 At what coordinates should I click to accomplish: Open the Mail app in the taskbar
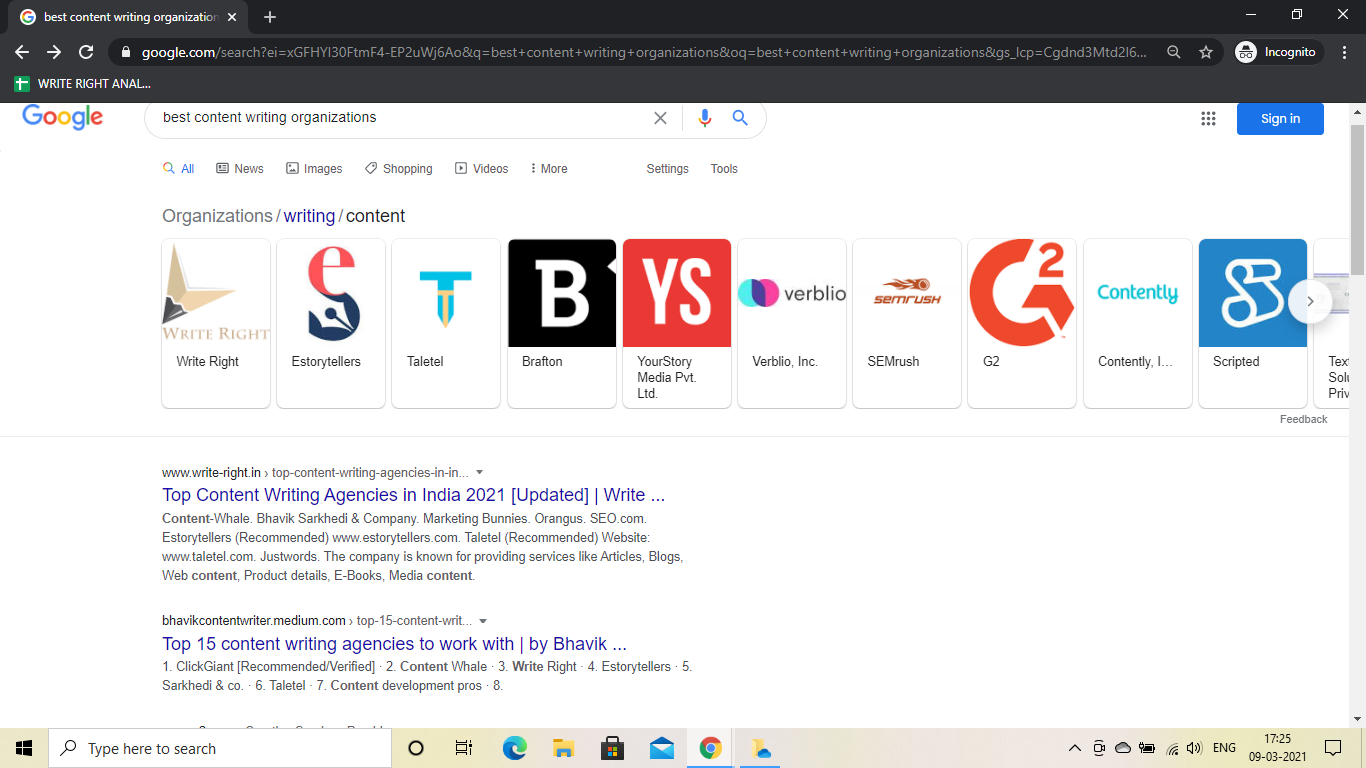click(x=661, y=748)
